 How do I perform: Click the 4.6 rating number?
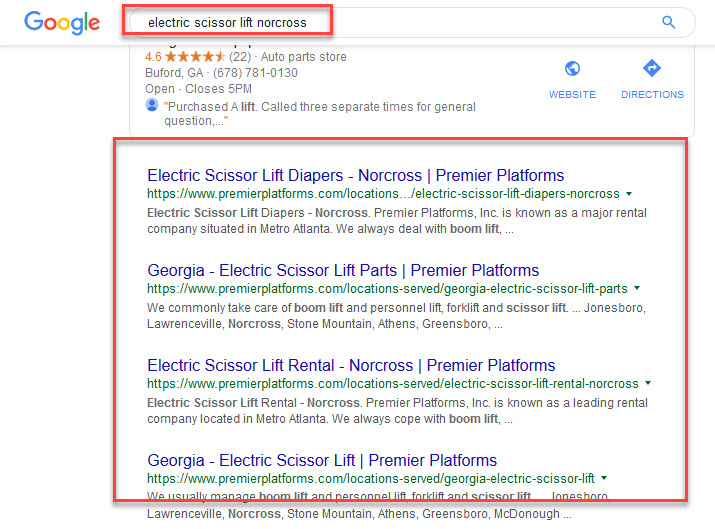(x=153, y=57)
